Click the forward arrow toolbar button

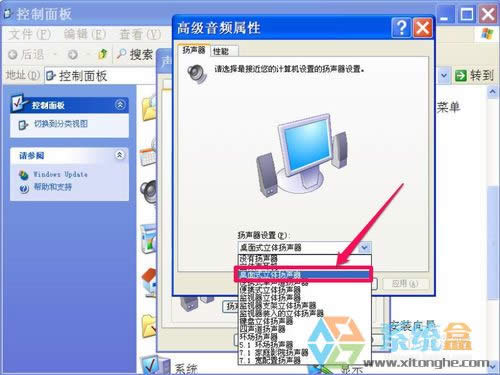coord(73,54)
